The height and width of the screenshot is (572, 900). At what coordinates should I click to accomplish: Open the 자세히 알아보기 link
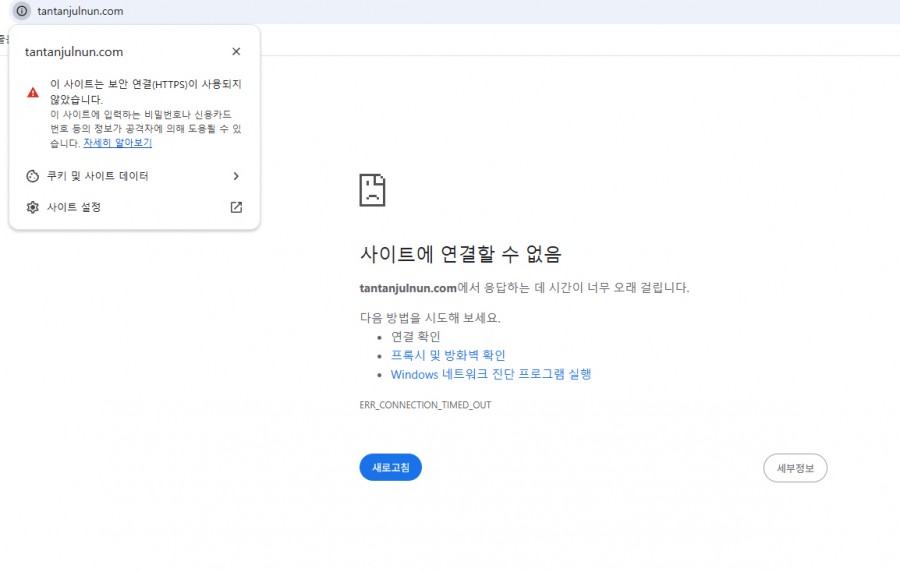point(118,143)
